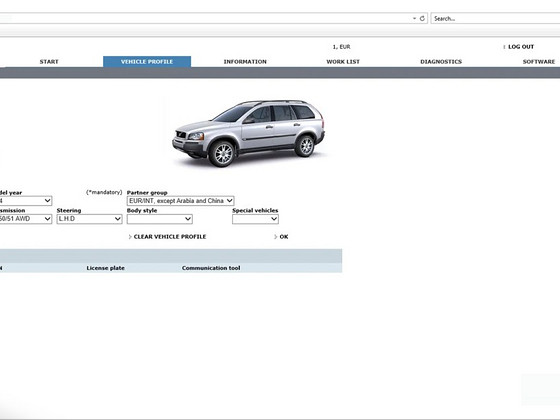Open the Special vehicles dropdown
Image resolution: width=560 pixels, height=420 pixels.
pos(255,219)
